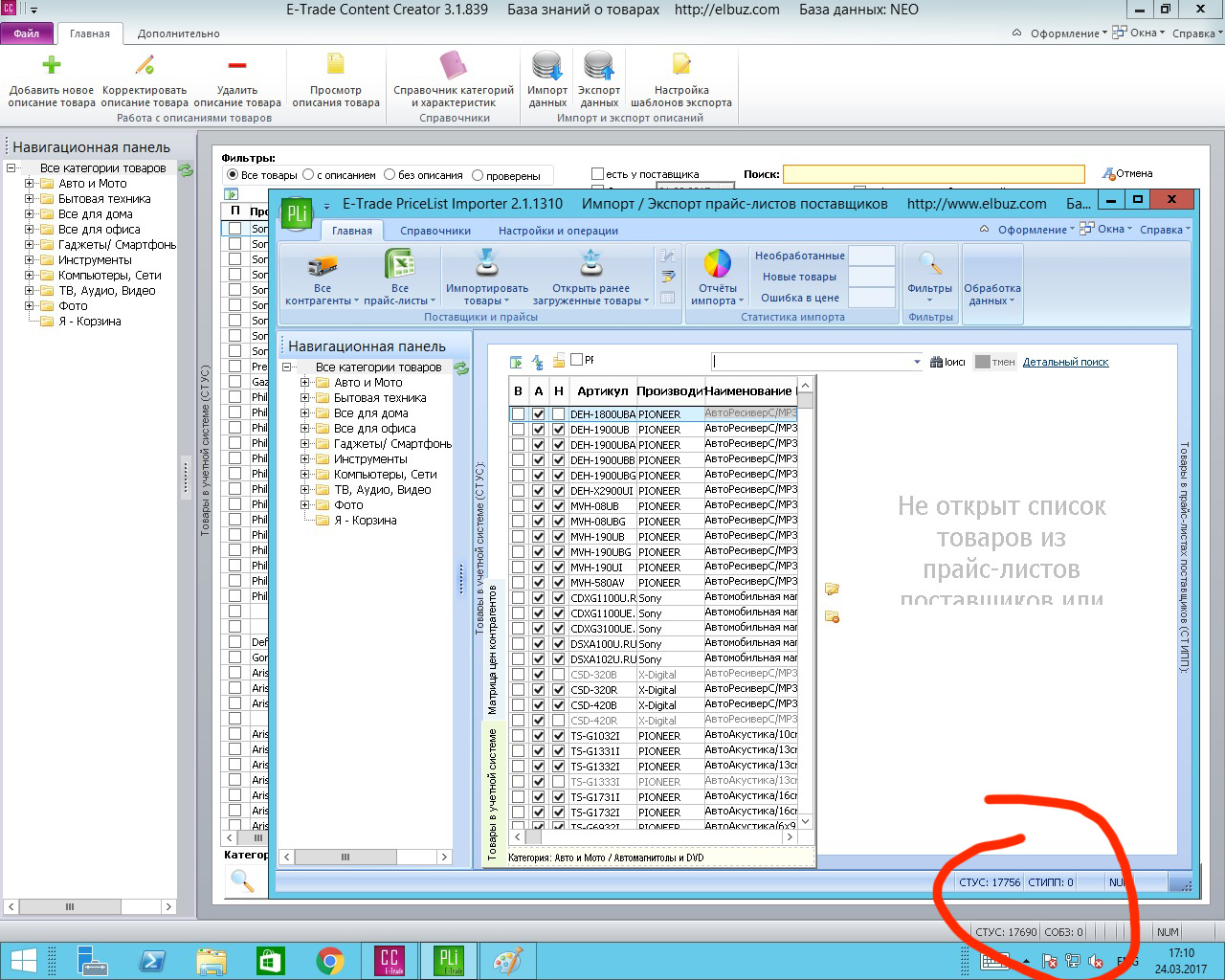The width and height of the screenshot is (1225, 980).
Task: Select the 'Все товары' radio button
Action: pyautogui.click(x=233, y=175)
